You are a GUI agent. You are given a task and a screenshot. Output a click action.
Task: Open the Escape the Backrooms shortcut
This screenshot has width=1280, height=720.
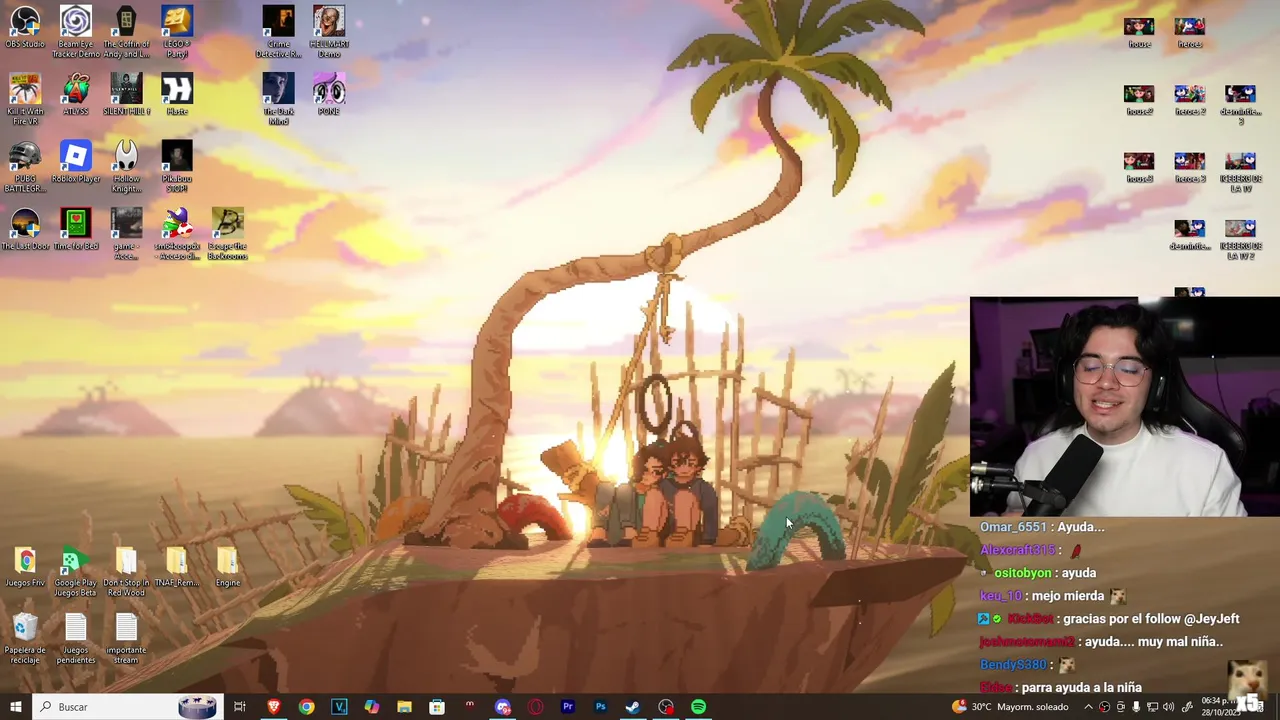[x=227, y=234]
